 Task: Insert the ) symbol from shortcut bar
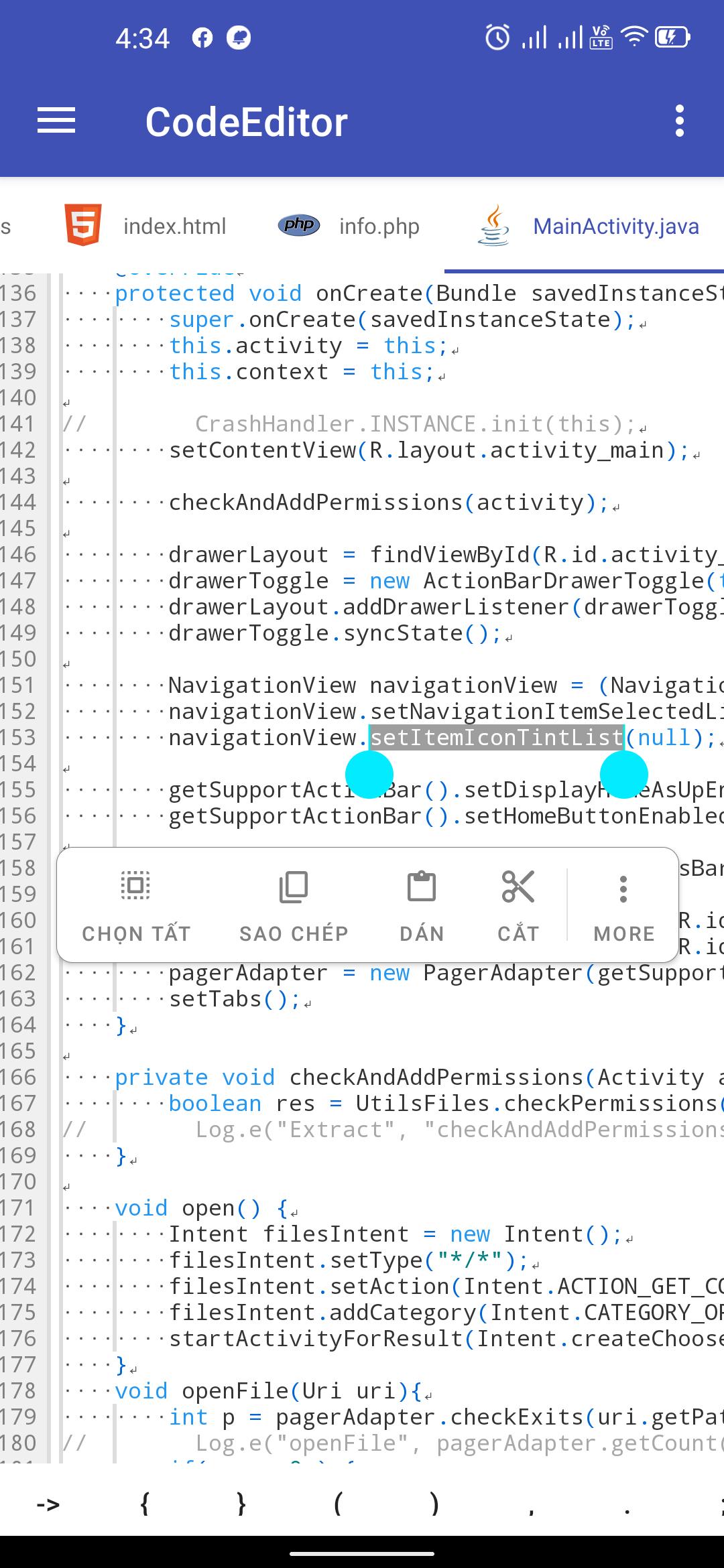pos(434,1504)
